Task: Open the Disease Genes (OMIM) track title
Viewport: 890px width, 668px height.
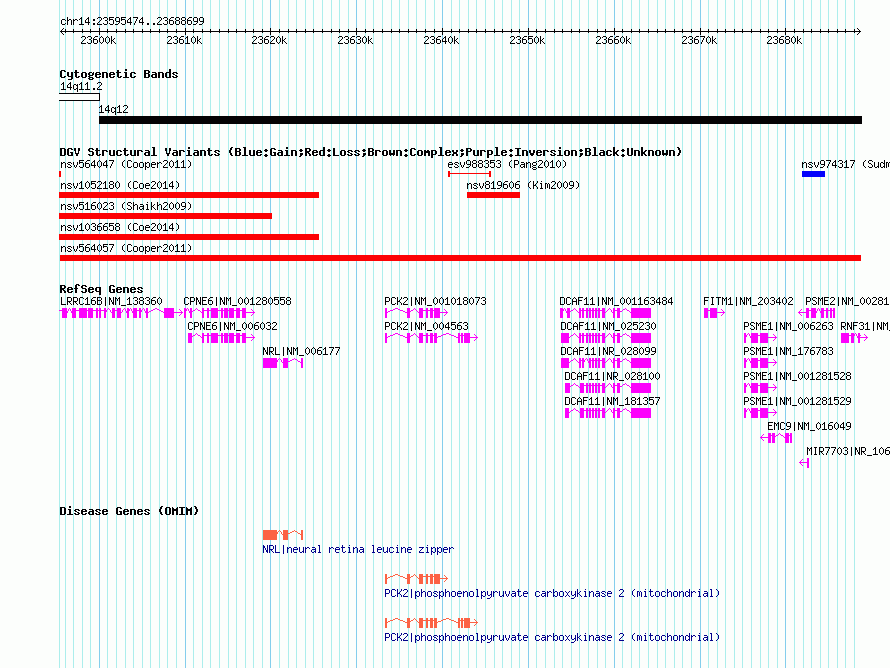Action: [129, 511]
